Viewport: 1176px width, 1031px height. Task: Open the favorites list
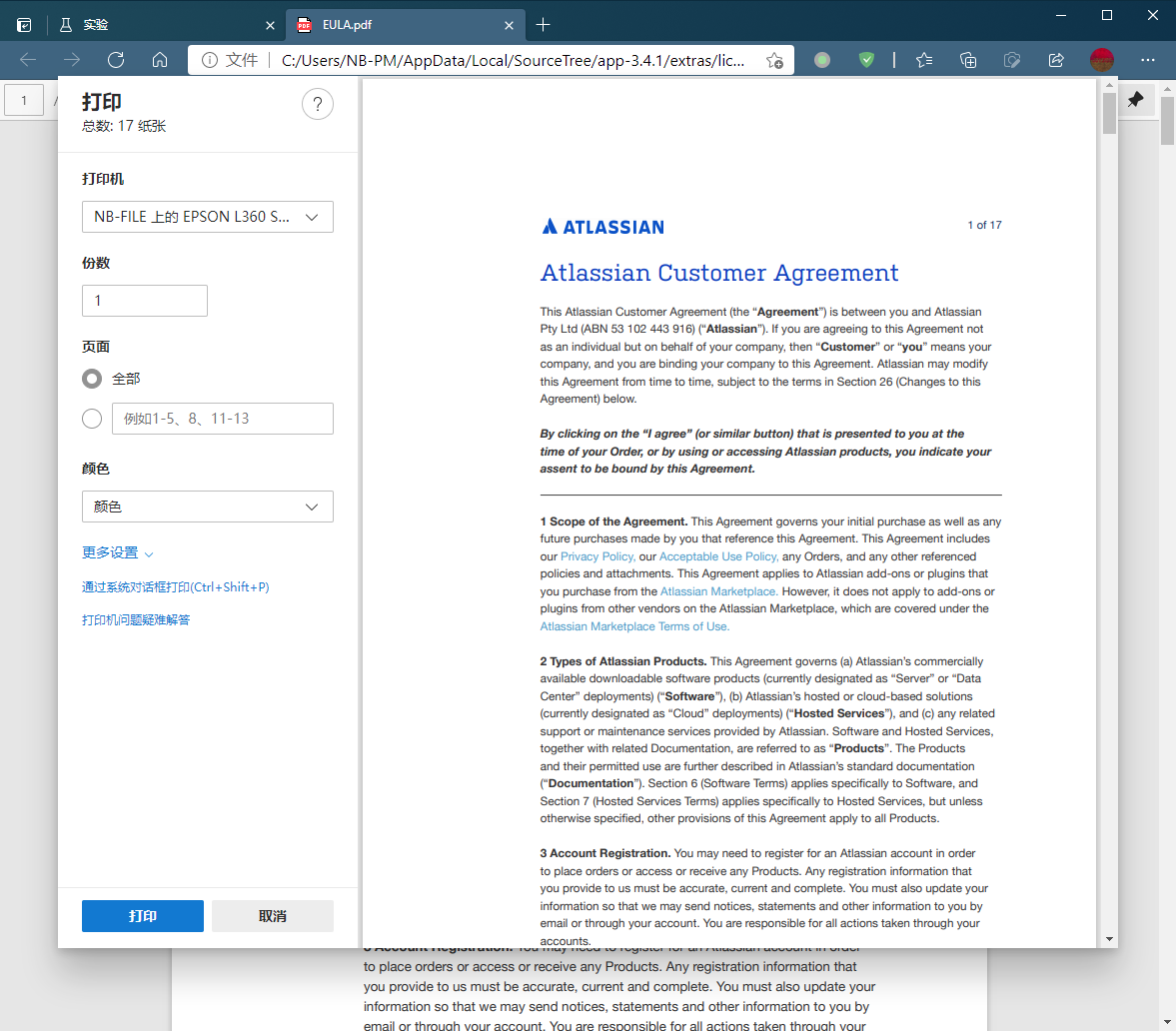coord(924,60)
